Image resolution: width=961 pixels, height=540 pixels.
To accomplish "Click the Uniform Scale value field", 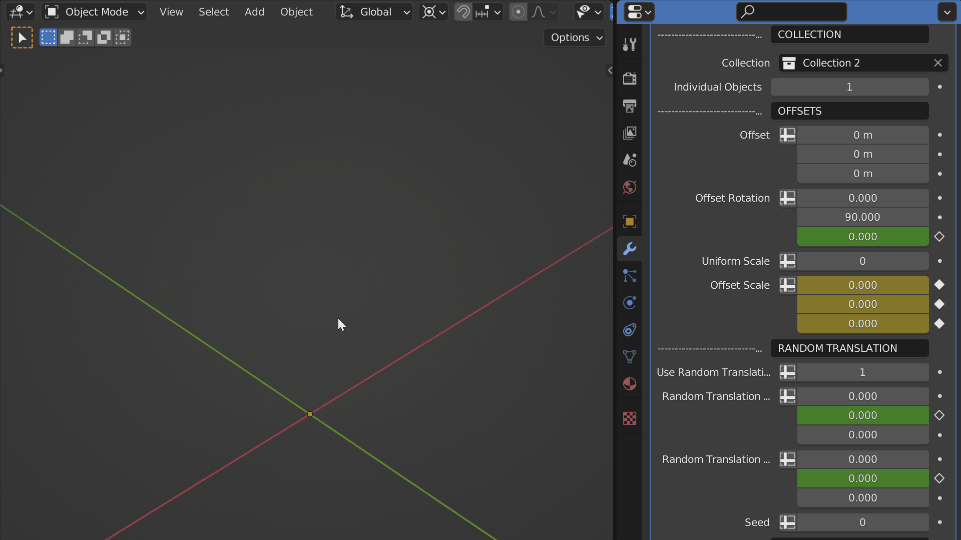I will [862, 261].
